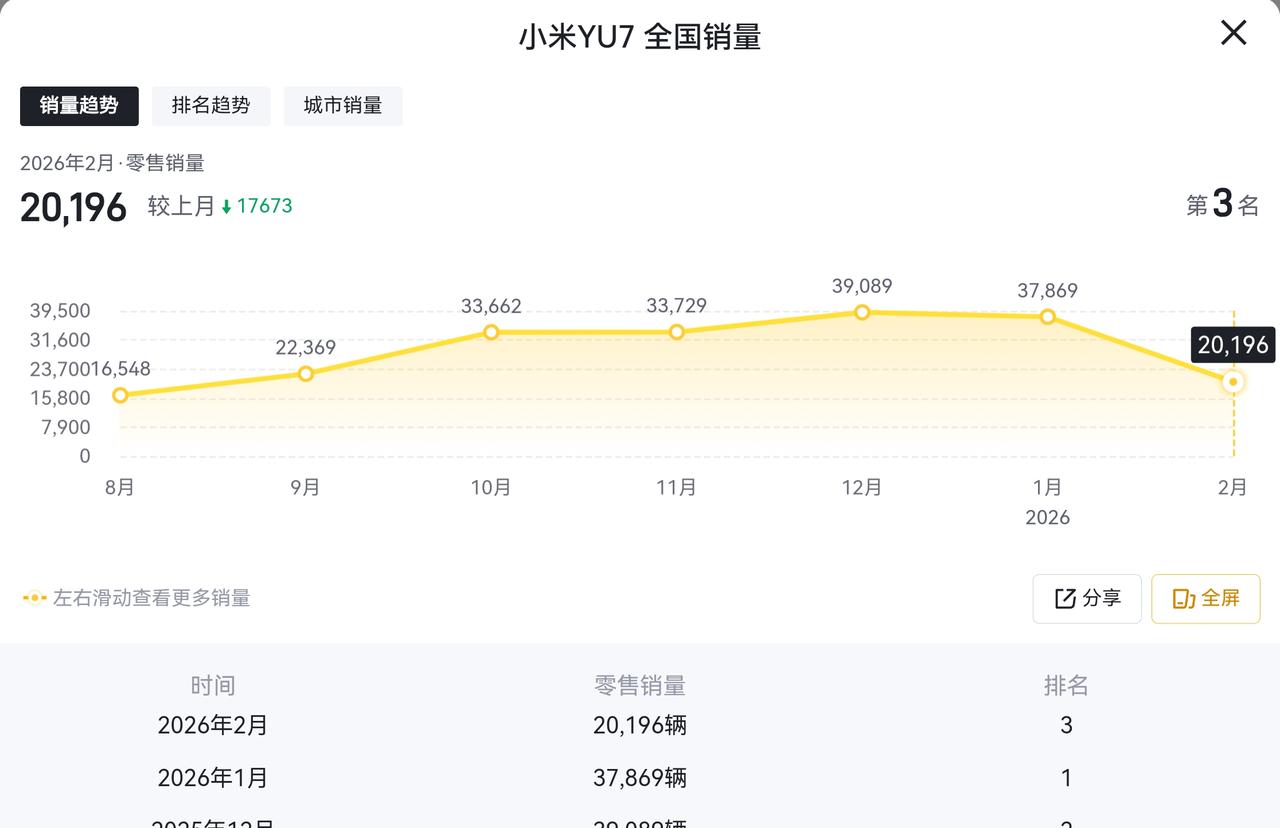Click the 37,869辆 cell in the table
Viewport: 1280px width, 828px height.
(x=640, y=778)
